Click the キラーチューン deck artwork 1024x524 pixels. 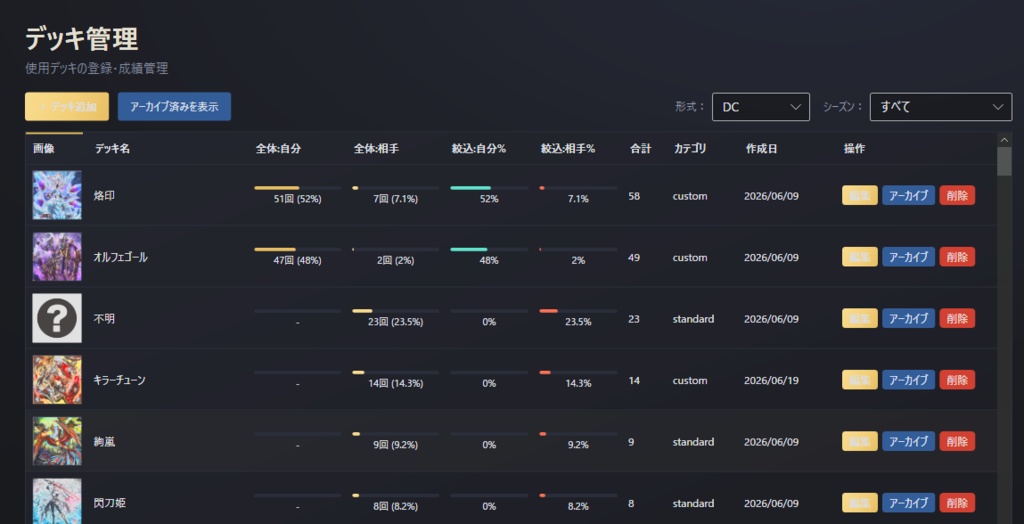(57, 380)
